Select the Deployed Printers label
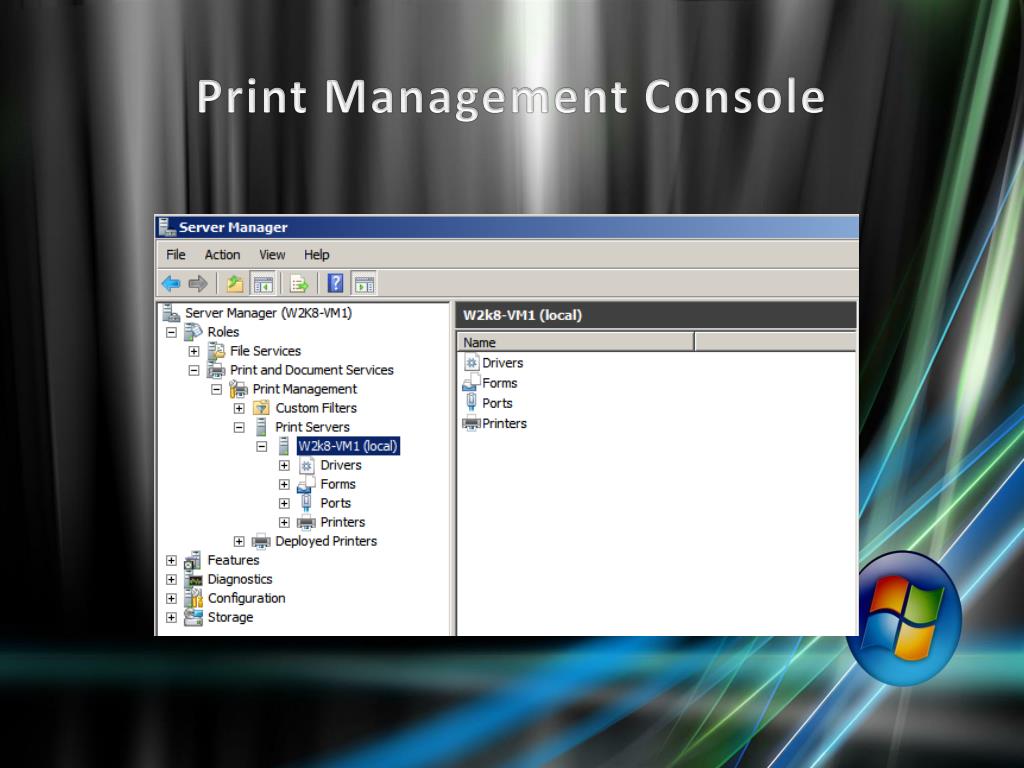This screenshot has width=1024, height=768. point(326,541)
